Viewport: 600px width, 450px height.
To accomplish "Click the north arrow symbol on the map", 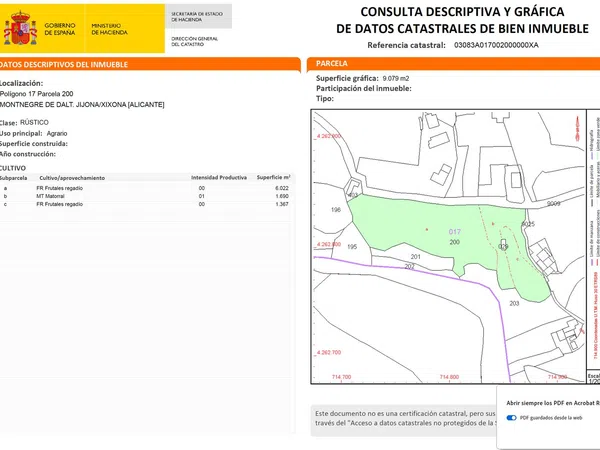I will pos(577,129).
